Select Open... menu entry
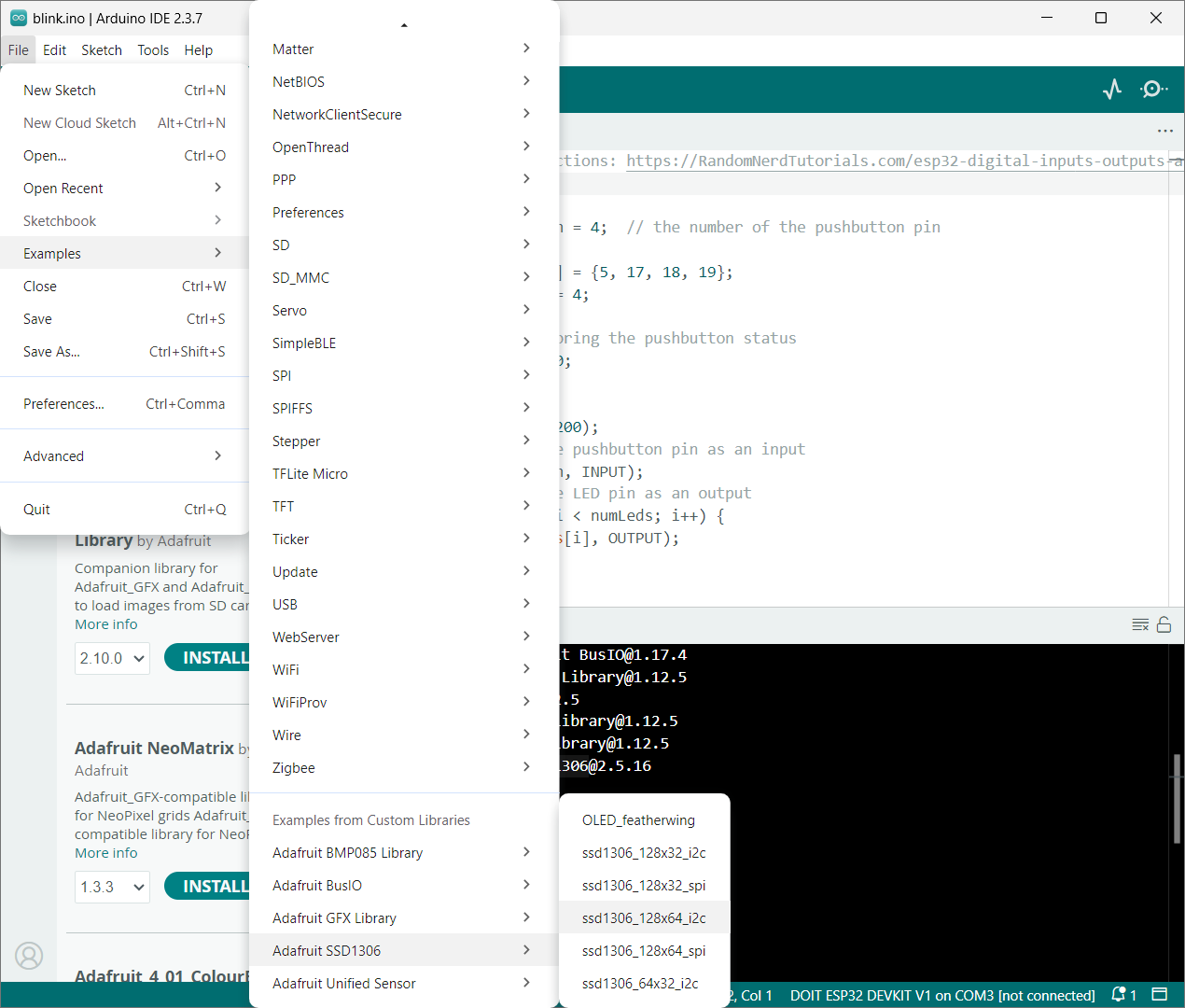1185x1008 pixels. [x=125, y=156]
